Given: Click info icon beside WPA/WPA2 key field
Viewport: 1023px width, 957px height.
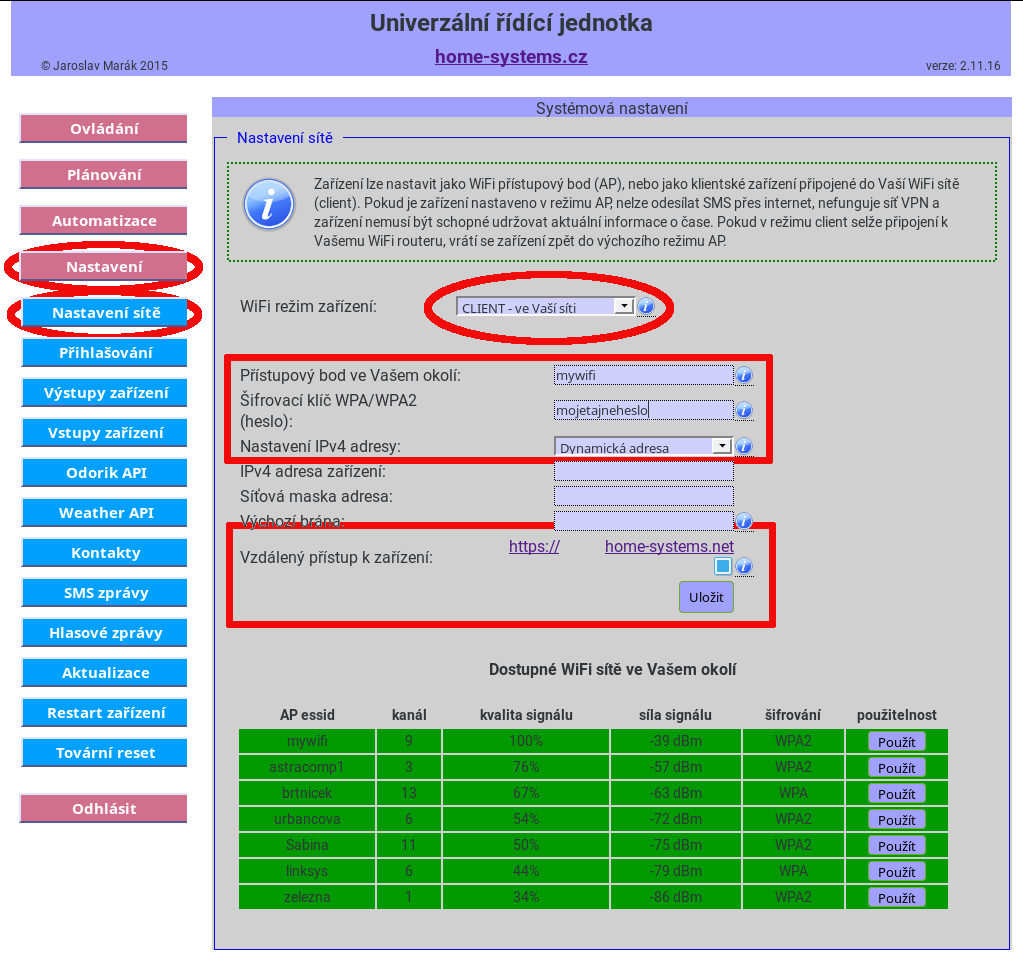Looking at the screenshot, I should [x=743, y=410].
